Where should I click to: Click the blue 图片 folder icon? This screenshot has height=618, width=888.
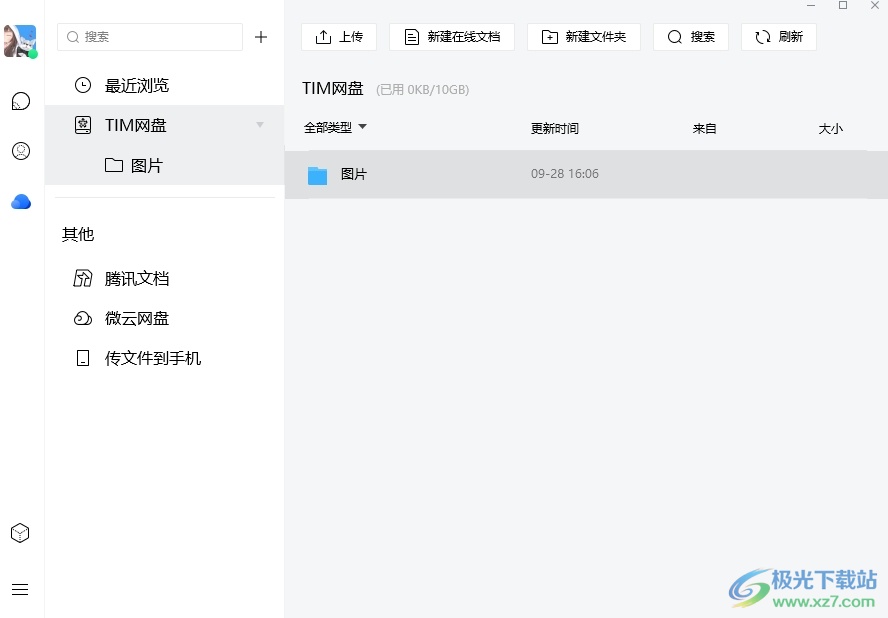[317, 176]
